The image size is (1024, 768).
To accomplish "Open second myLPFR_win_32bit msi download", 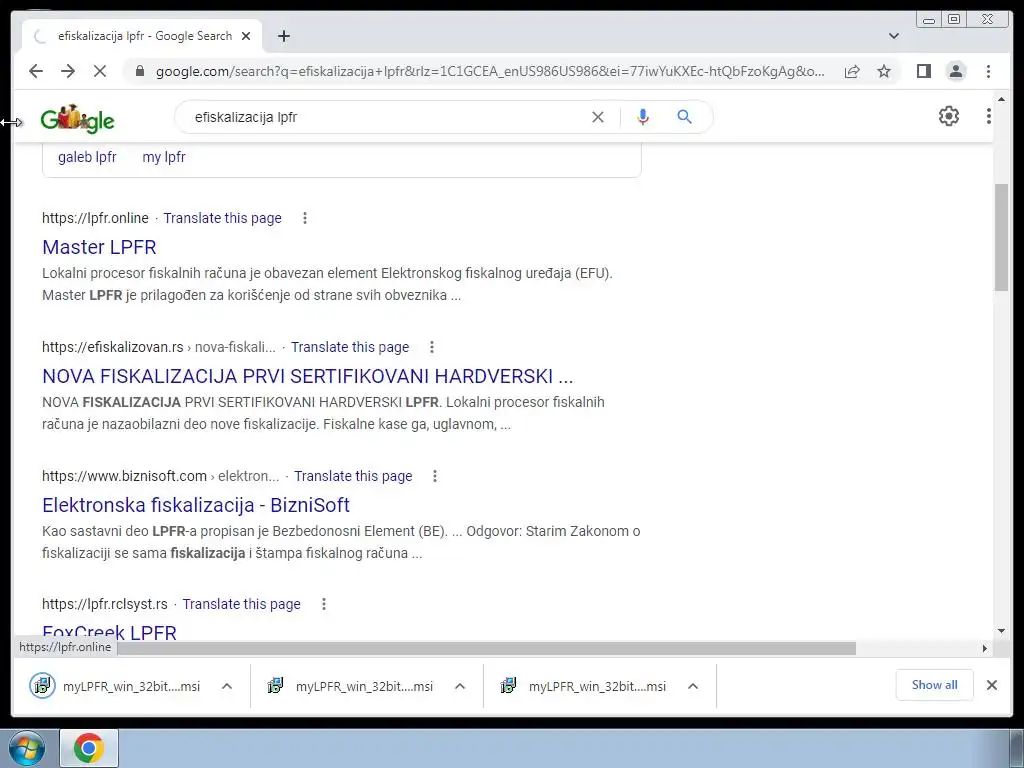I will point(350,686).
